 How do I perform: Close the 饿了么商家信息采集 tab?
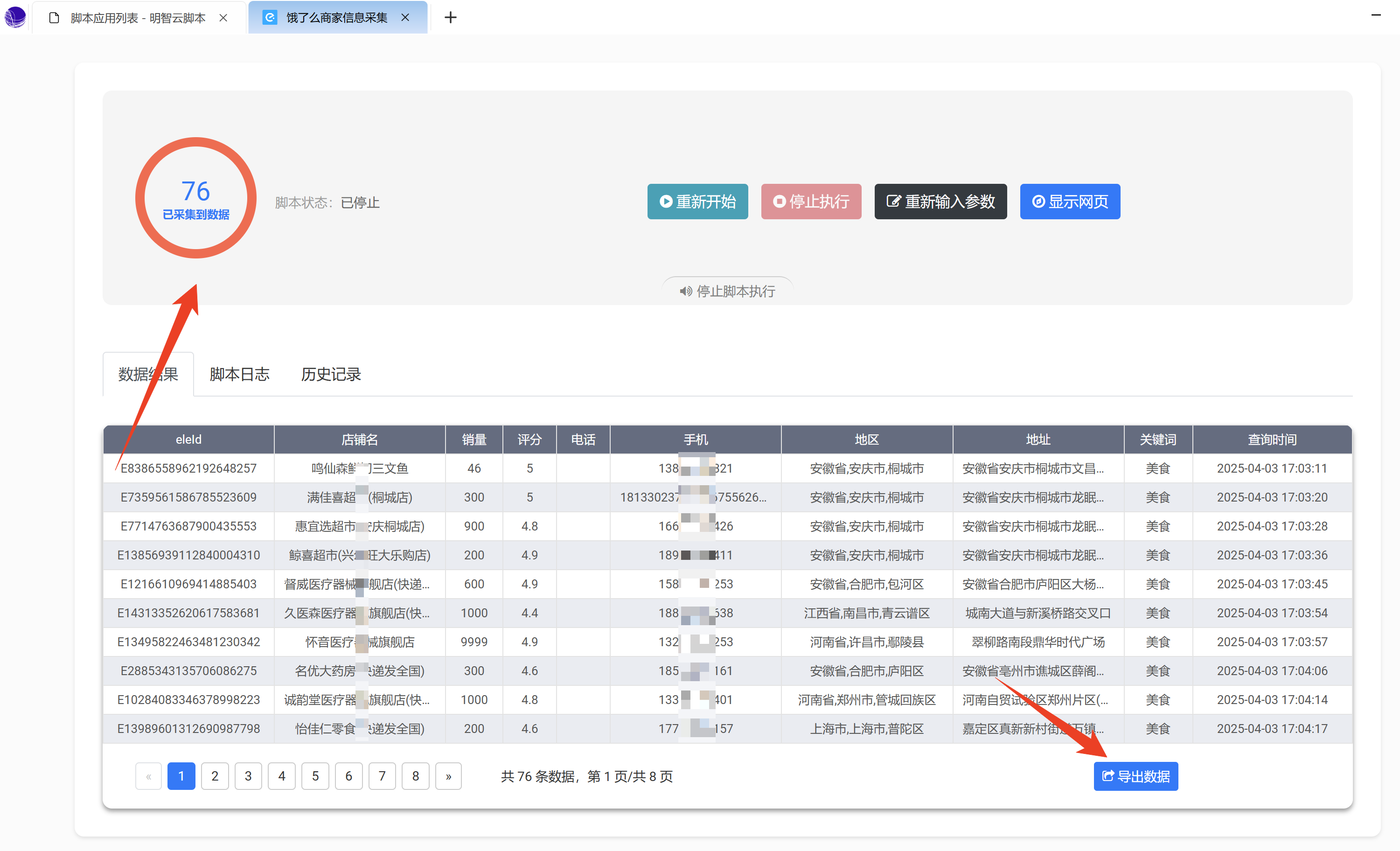tap(405, 18)
